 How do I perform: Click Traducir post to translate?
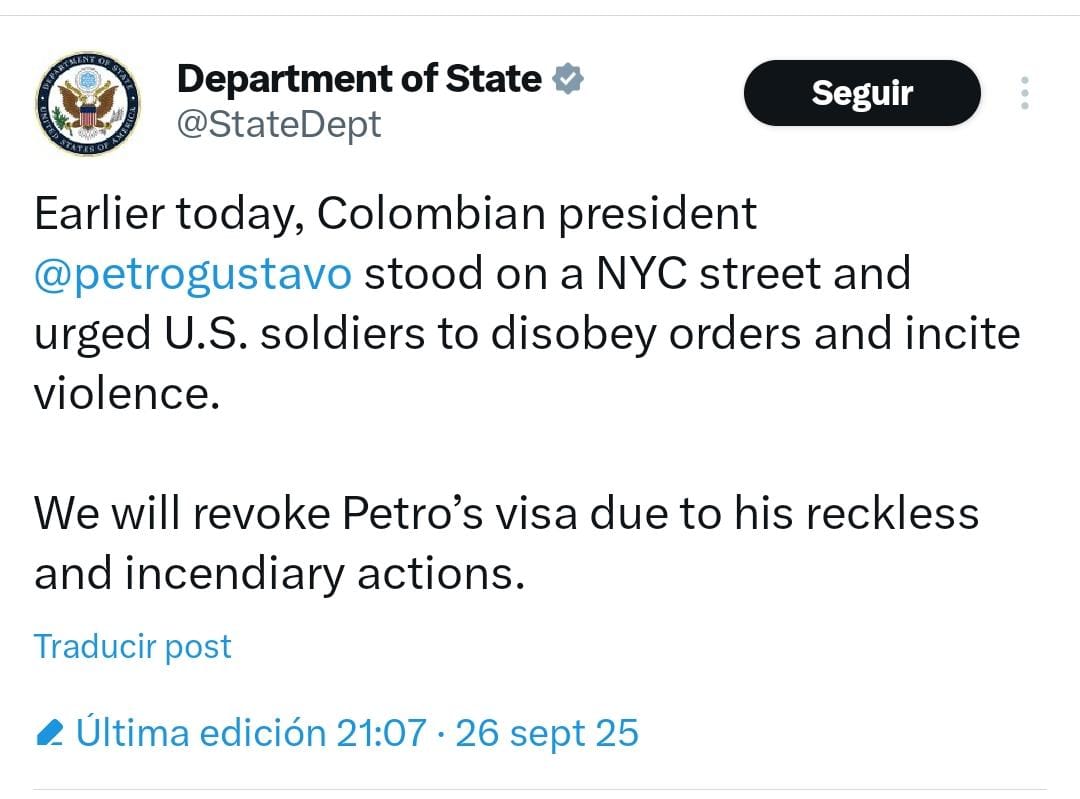coord(133,646)
